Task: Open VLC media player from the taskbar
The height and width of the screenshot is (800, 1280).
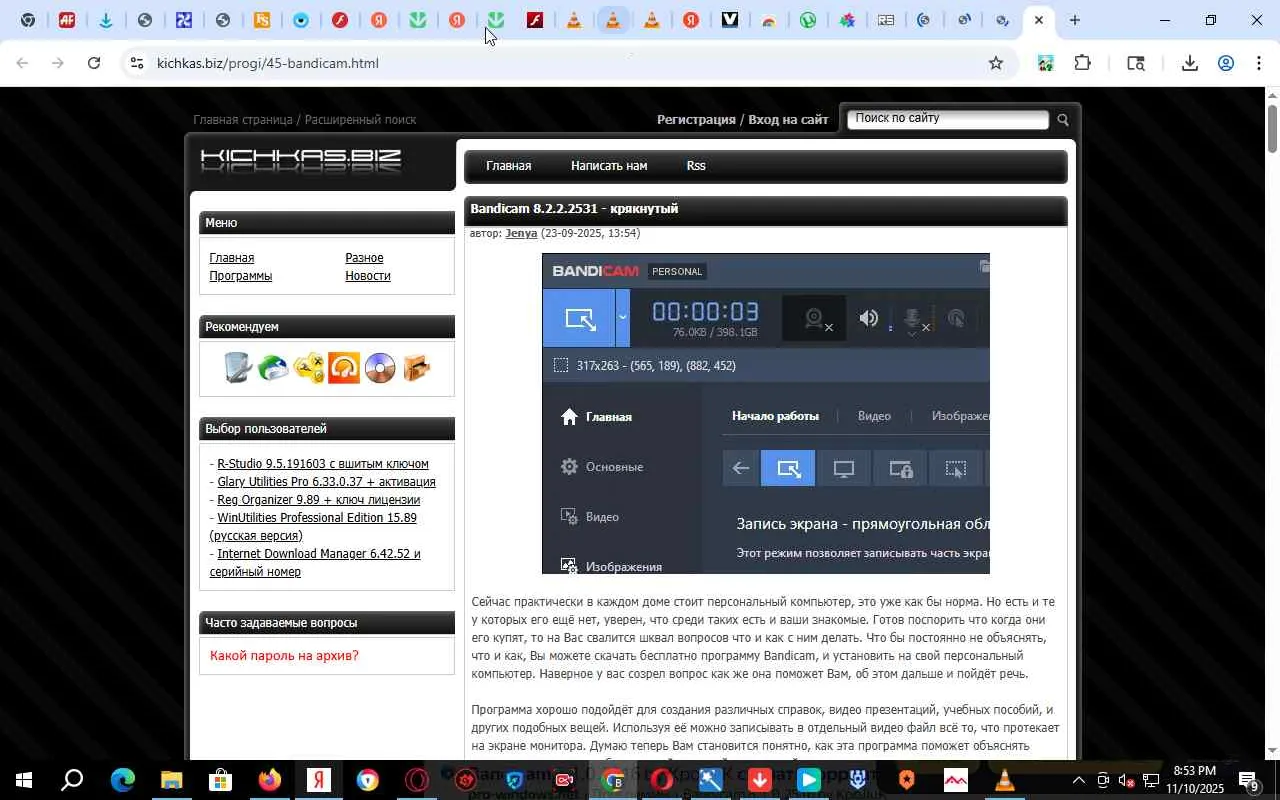Action: pyautogui.click(x=1005, y=780)
